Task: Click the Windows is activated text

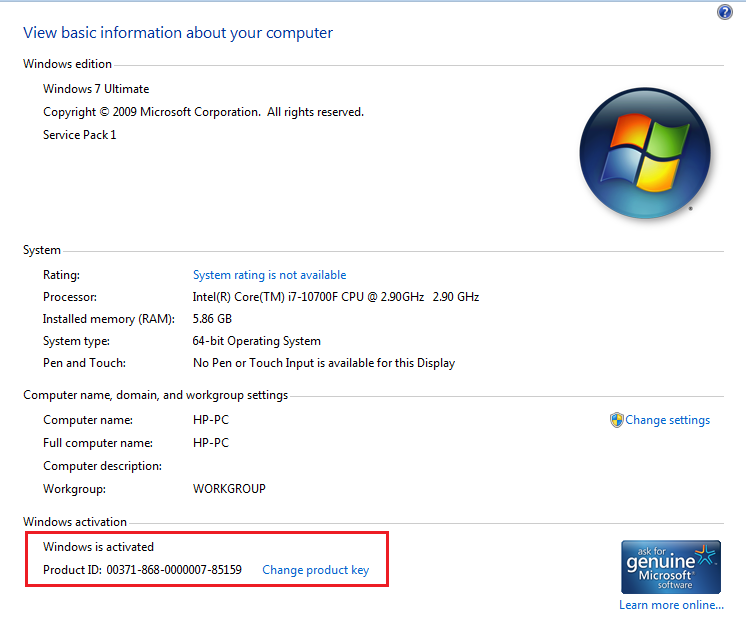Action: pos(98,547)
